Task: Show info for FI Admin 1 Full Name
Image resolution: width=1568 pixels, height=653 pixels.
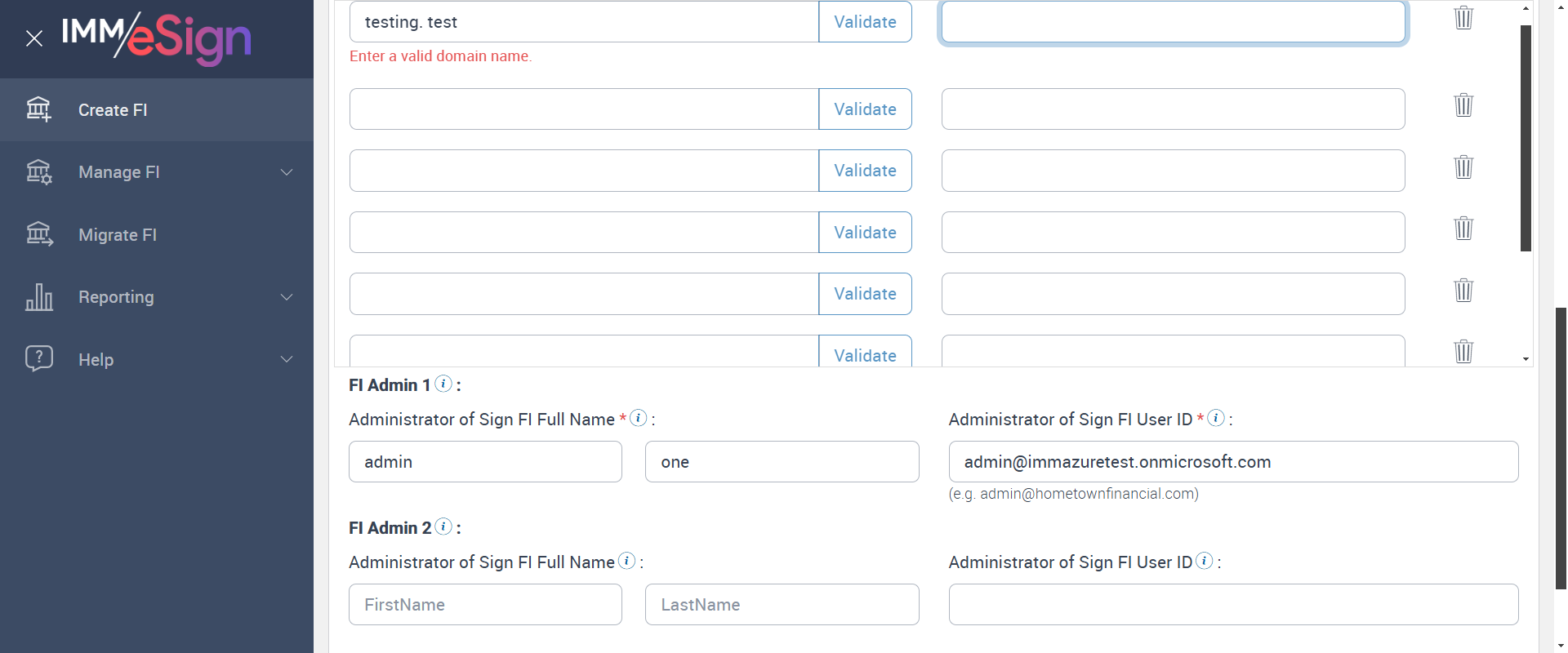Action: click(639, 418)
